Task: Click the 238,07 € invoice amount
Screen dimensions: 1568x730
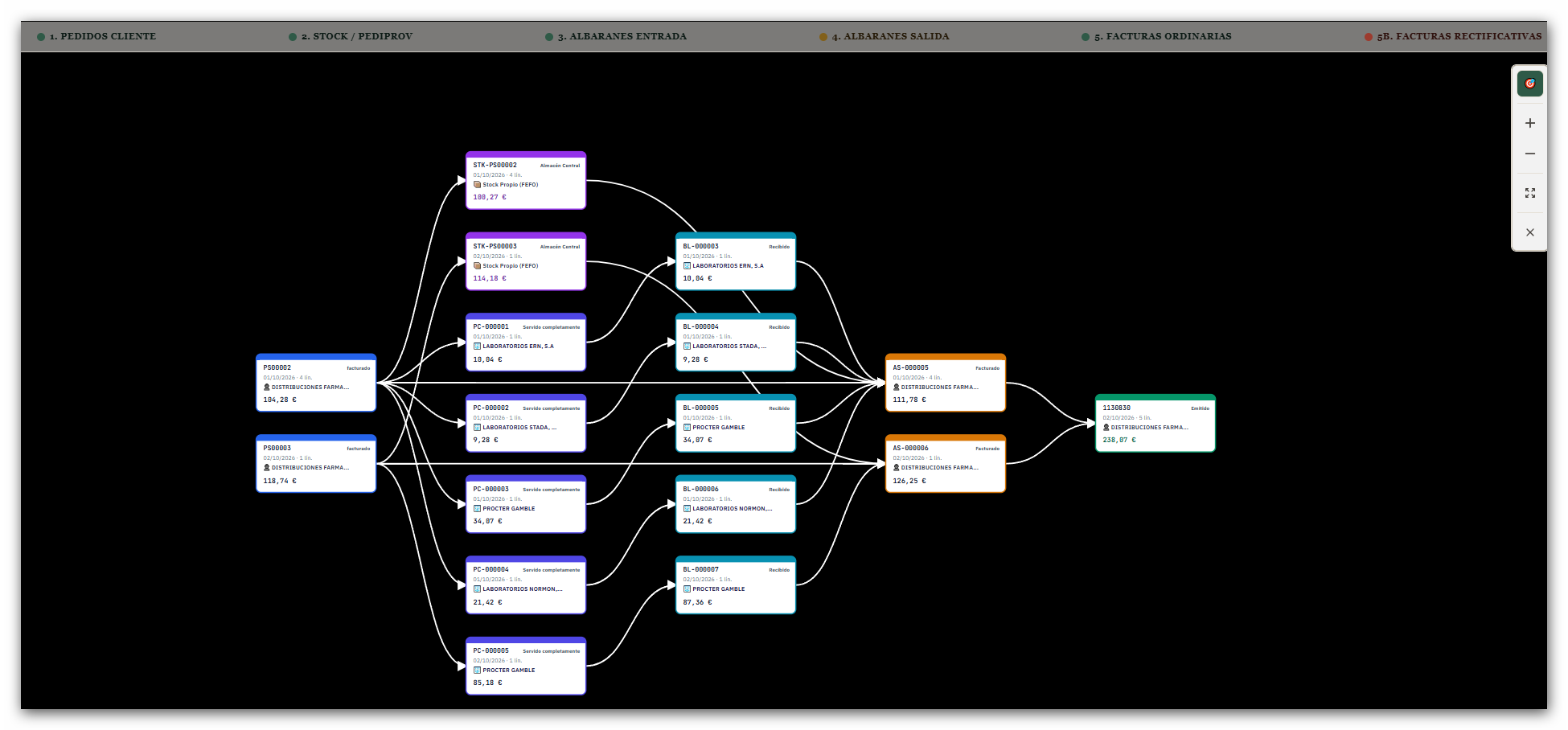Action: [x=1119, y=441]
